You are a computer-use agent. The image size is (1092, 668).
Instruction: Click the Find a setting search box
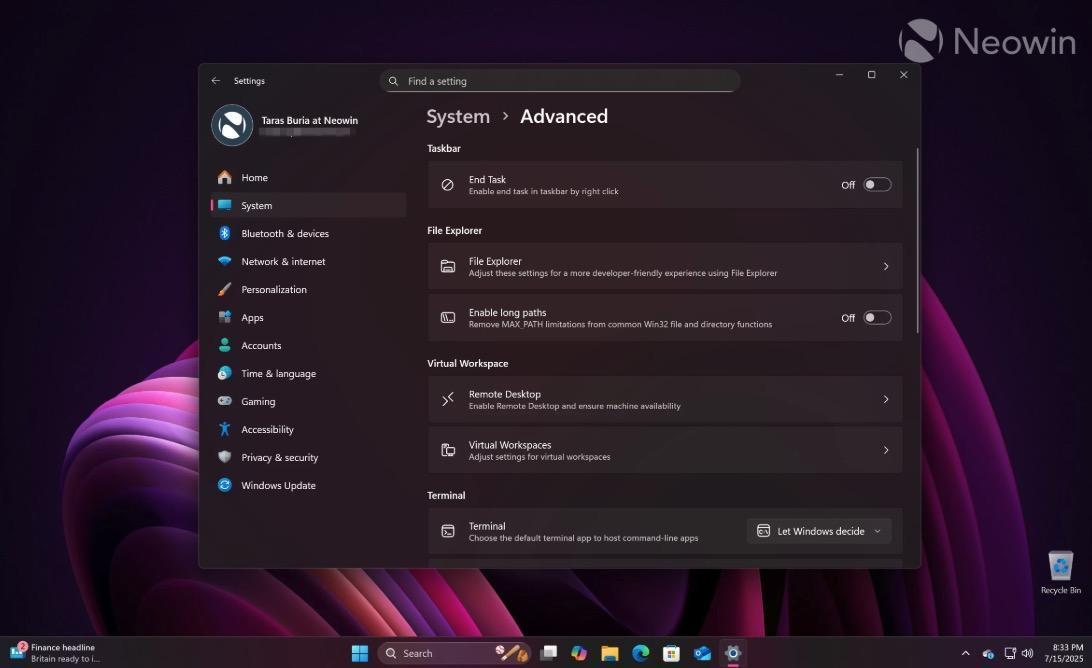[560, 81]
